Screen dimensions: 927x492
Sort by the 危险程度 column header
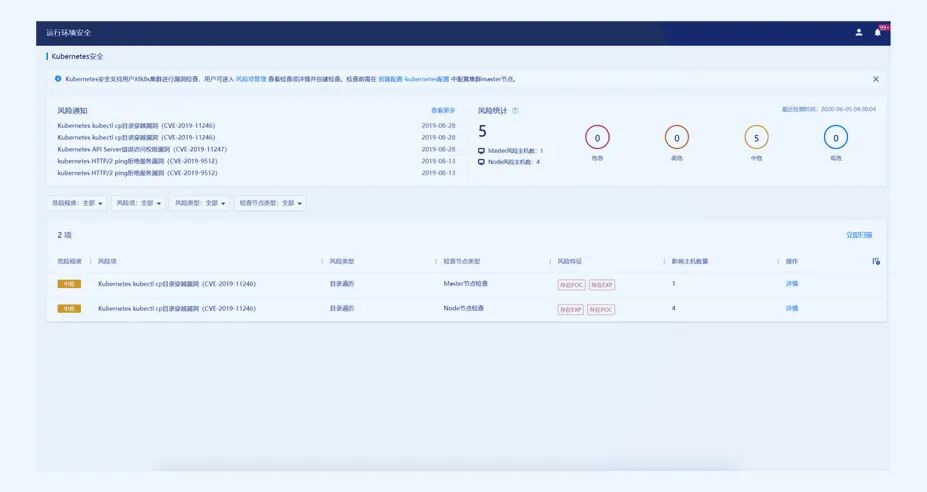[69, 261]
